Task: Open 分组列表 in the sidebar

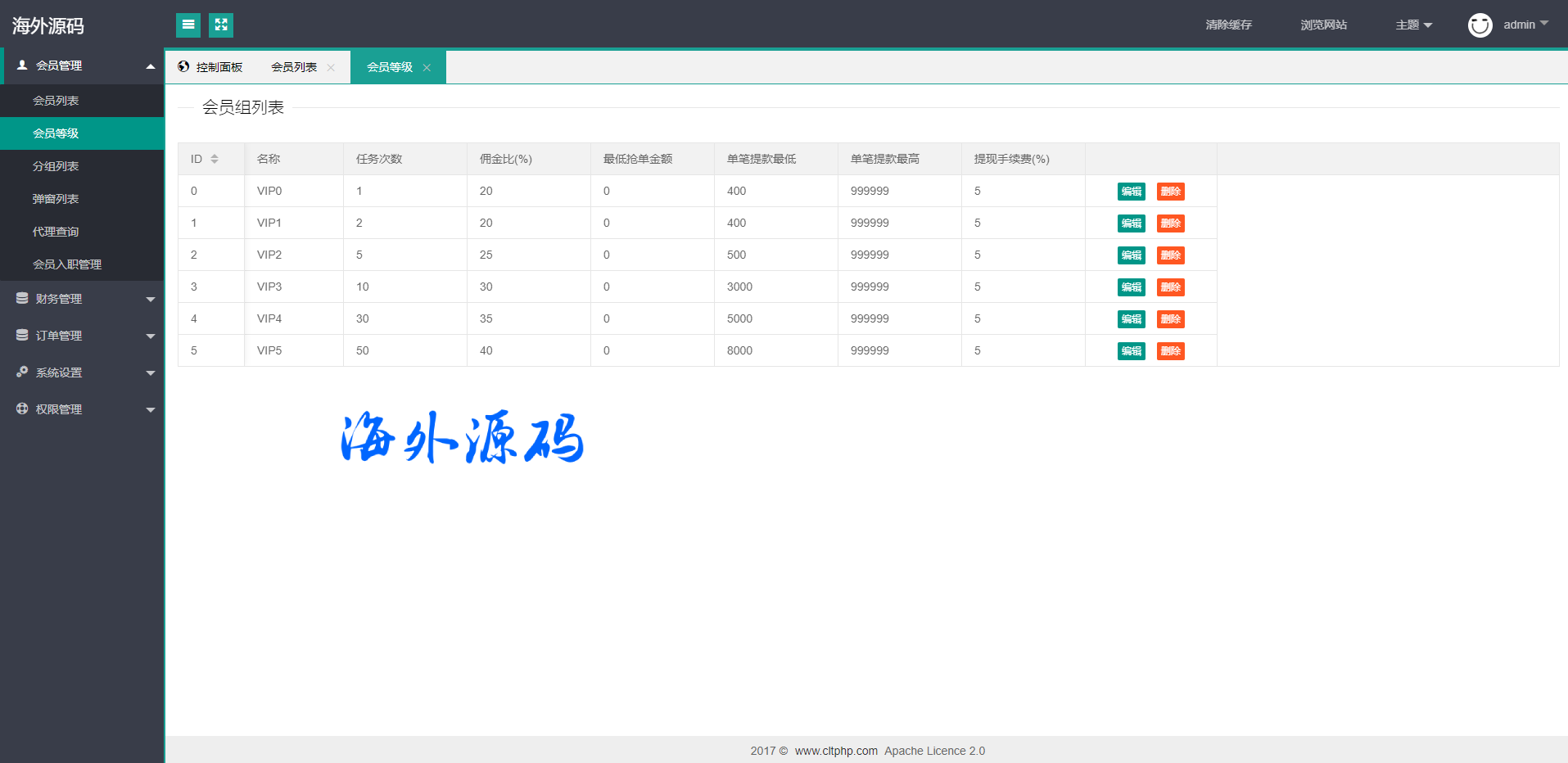Action: coord(56,166)
